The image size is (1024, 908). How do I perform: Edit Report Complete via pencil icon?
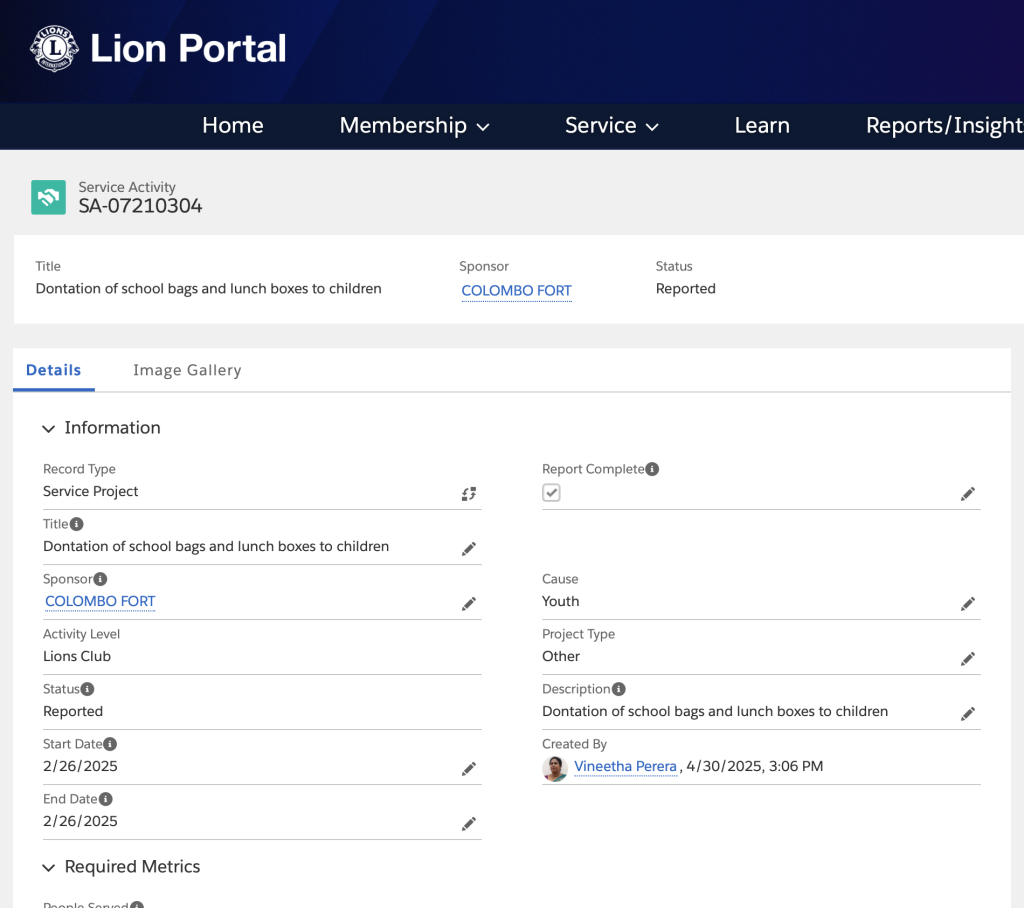[968, 494]
